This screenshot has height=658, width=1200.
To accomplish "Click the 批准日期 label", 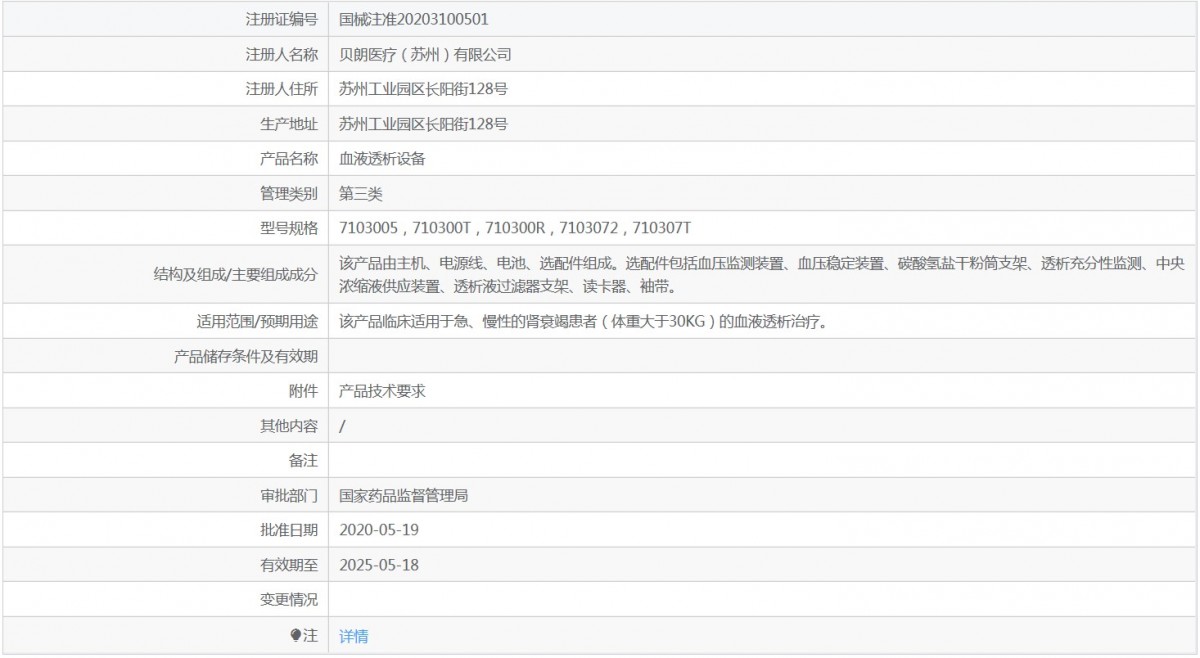I will point(289,530).
